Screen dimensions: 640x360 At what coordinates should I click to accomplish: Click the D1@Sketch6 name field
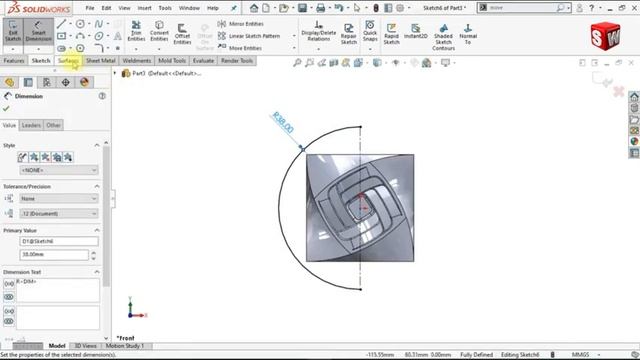(59, 241)
